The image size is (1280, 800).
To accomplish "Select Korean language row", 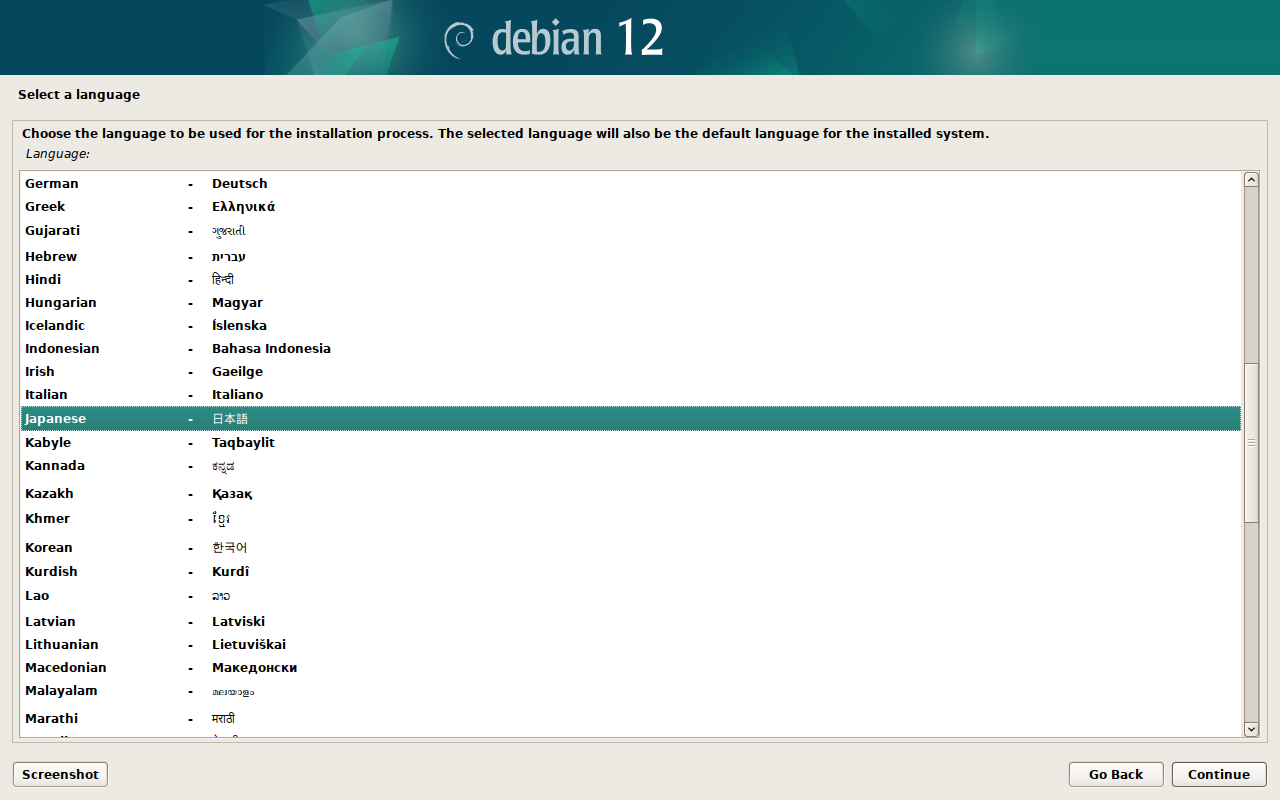I will point(631,547).
